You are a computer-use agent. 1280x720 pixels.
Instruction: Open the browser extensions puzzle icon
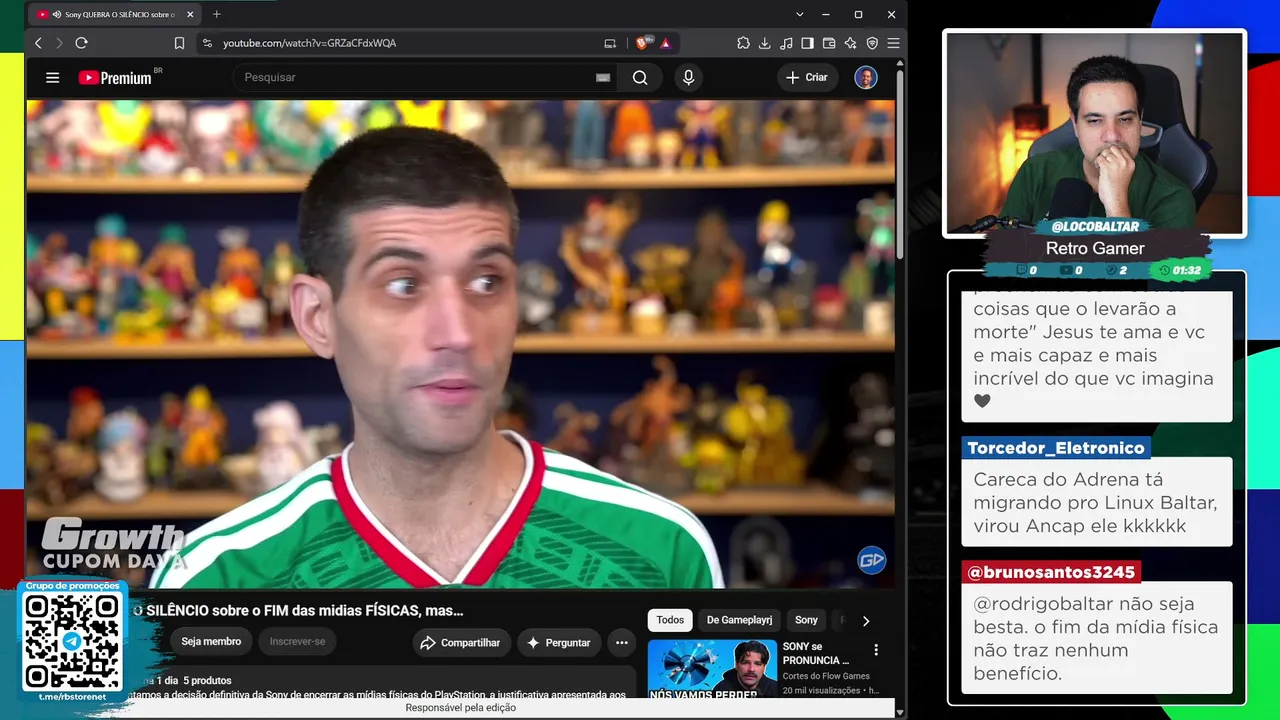point(743,43)
